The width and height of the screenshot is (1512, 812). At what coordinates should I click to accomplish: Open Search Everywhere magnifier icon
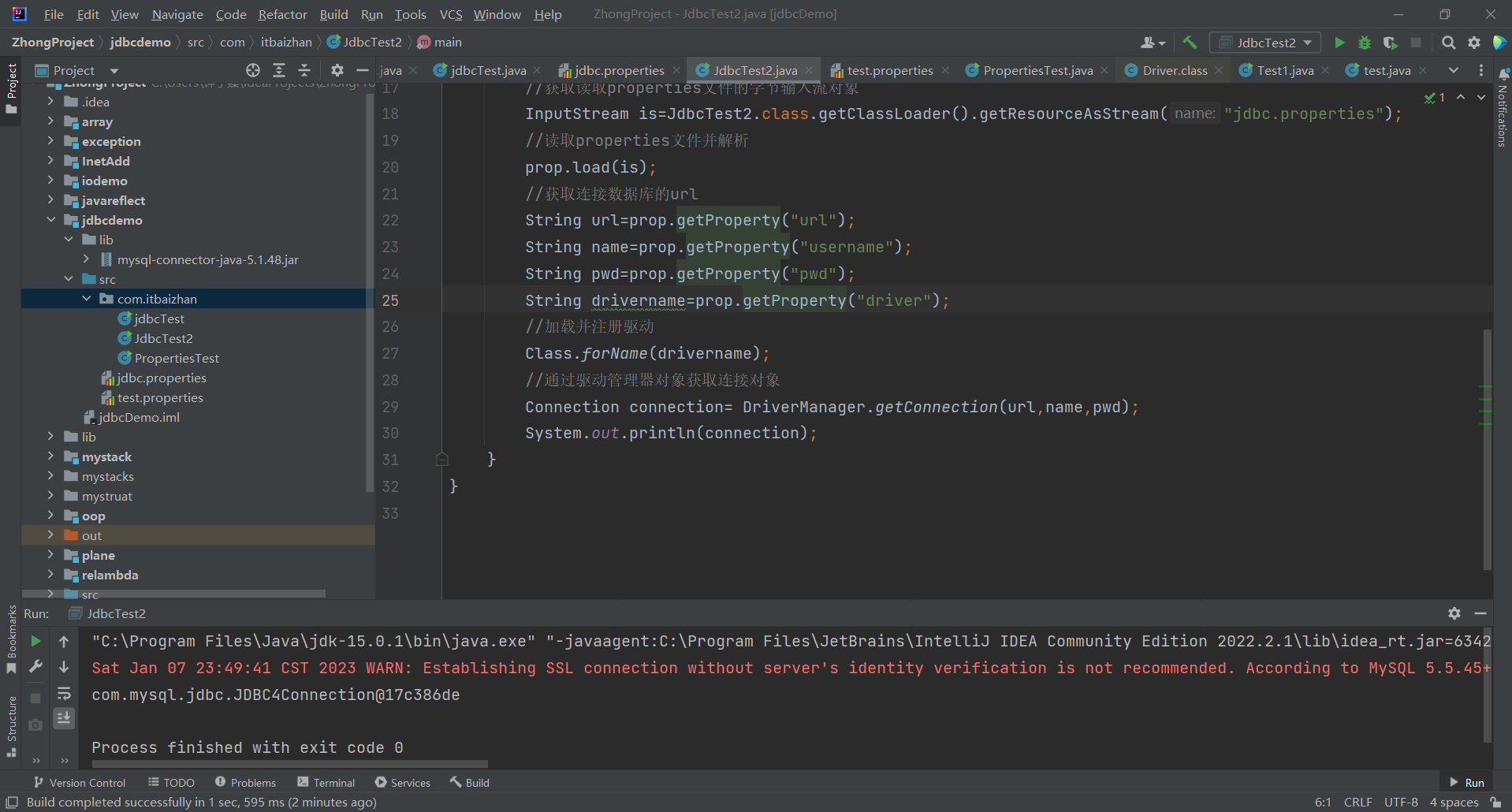pyautogui.click(x=1448, y=43)
